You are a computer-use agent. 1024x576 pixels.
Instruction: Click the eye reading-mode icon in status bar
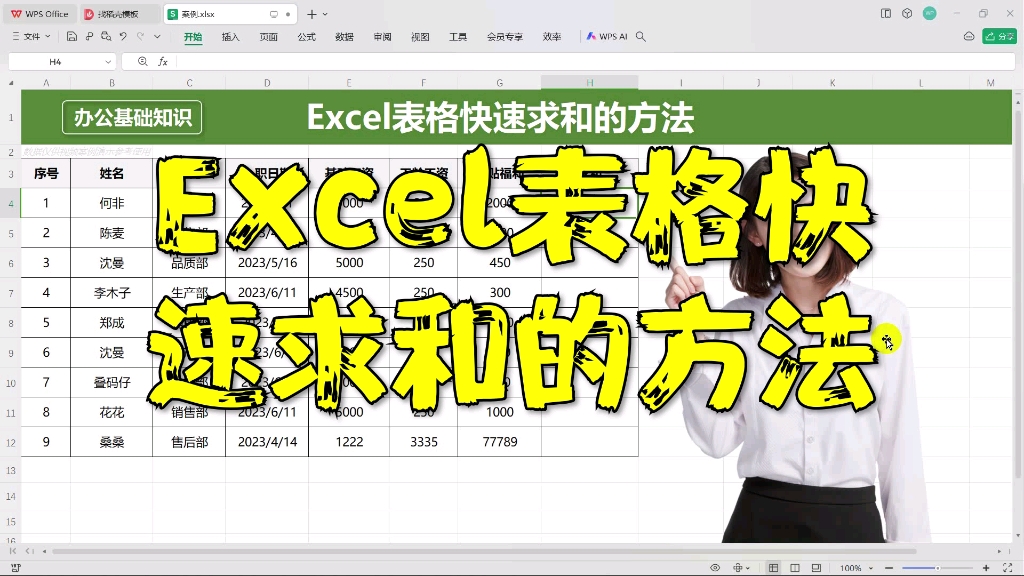tap(715, 568)
